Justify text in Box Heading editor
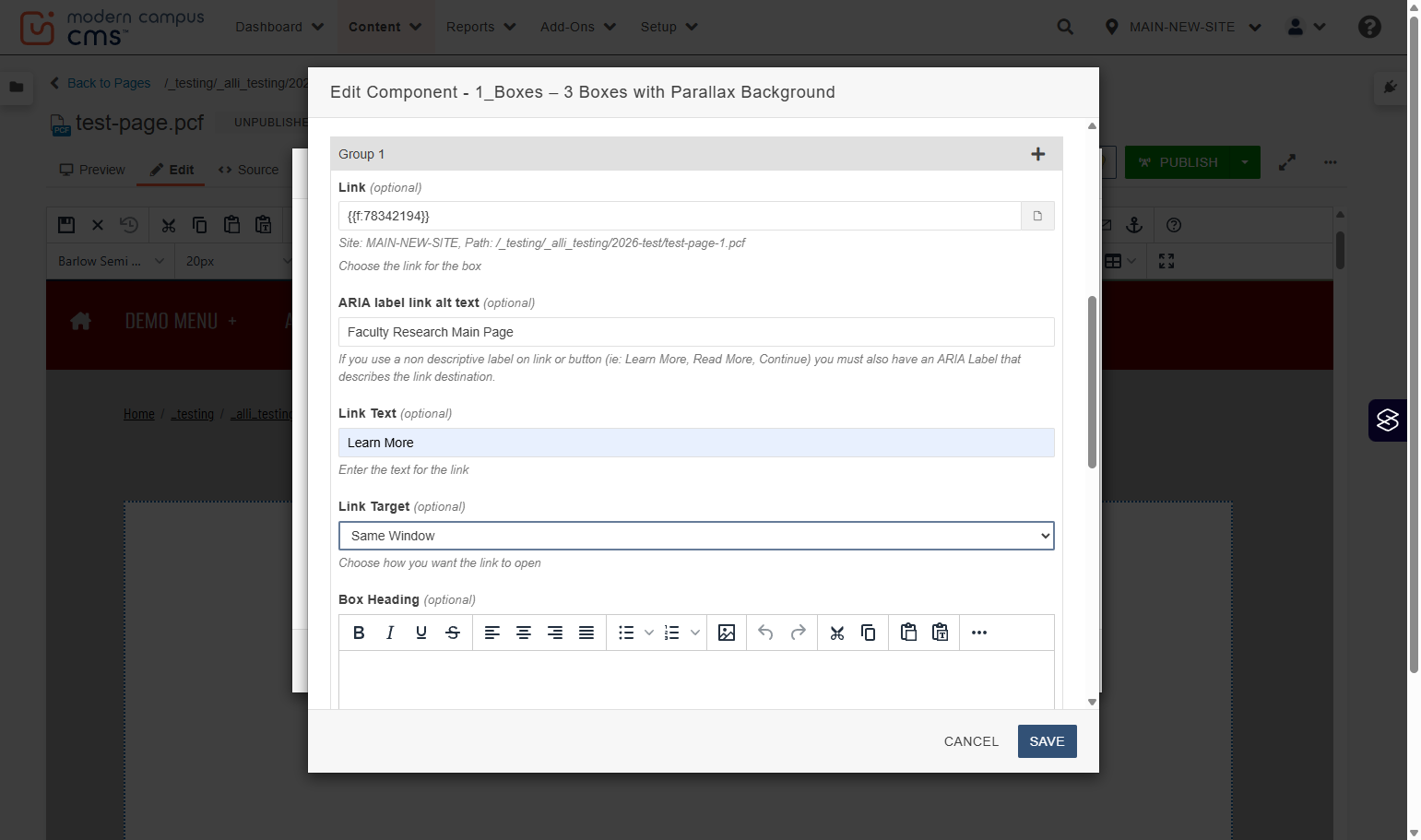The height and width of the screenshot is (840, 1421). click(586, 633)
